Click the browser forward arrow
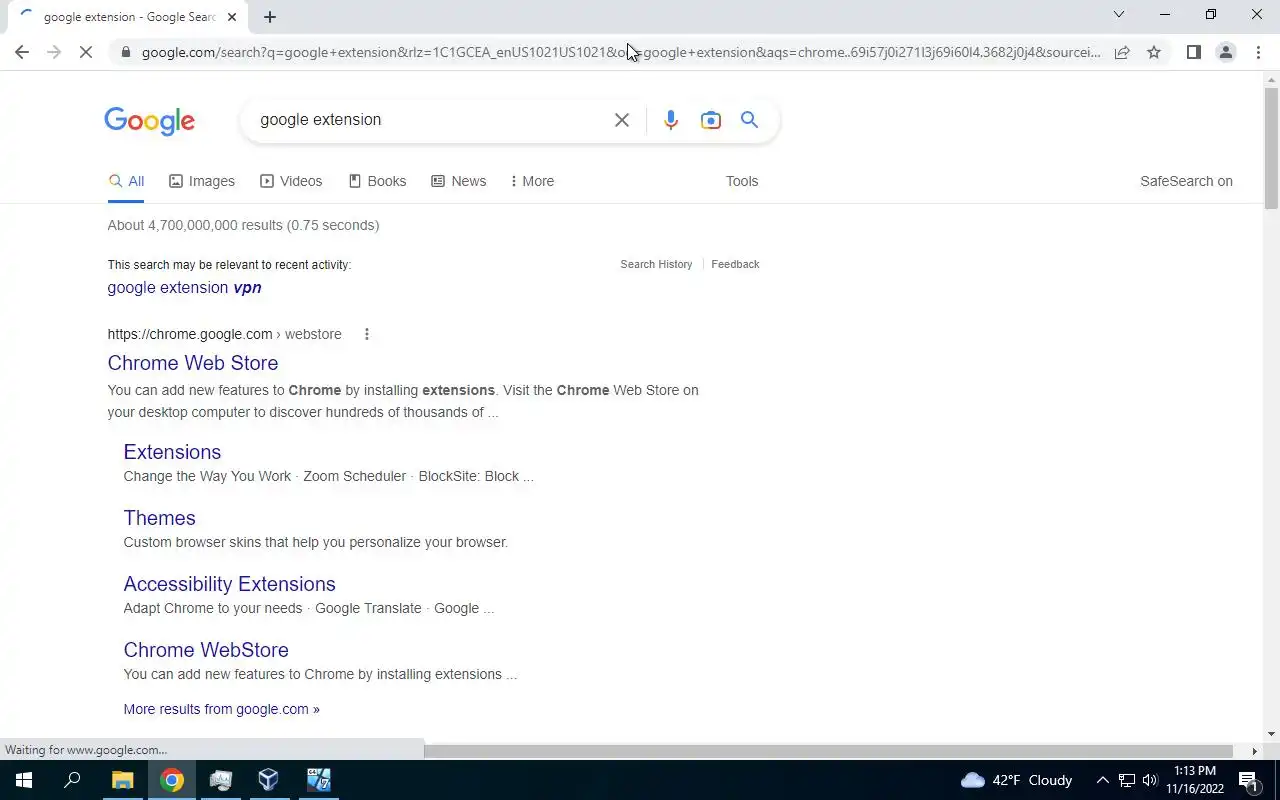Image resolution: width=1280 pixels, height=800 pixels. pos(54,52)
